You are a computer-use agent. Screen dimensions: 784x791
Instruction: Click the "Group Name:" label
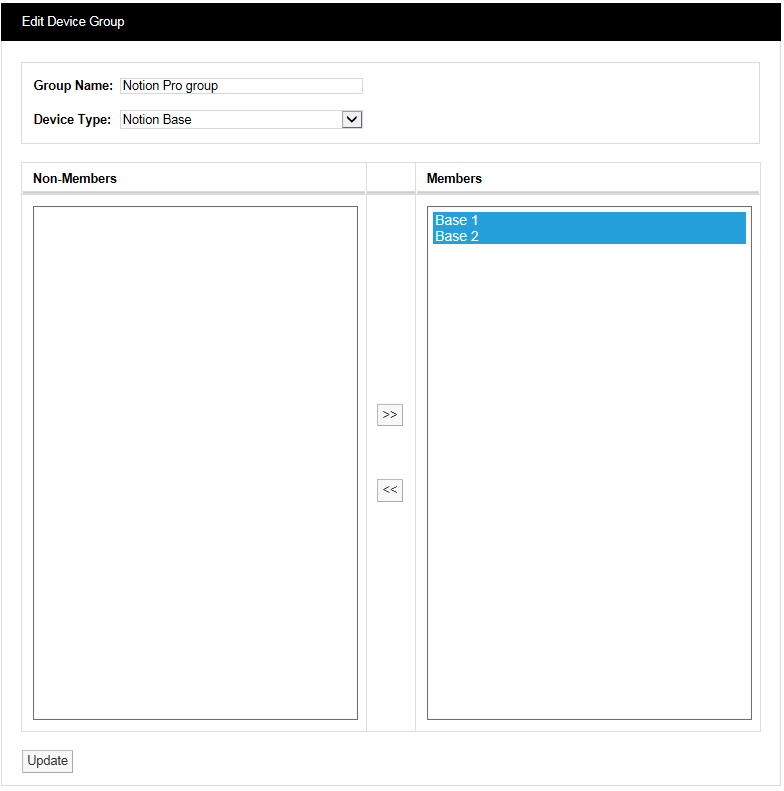point(73,86)
